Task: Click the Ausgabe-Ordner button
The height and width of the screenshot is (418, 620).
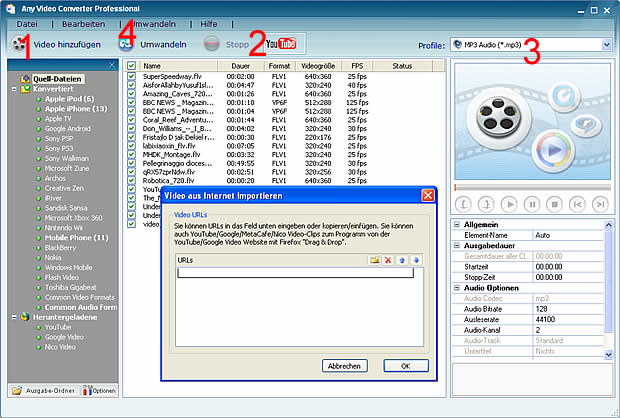Action: point(44,391)
